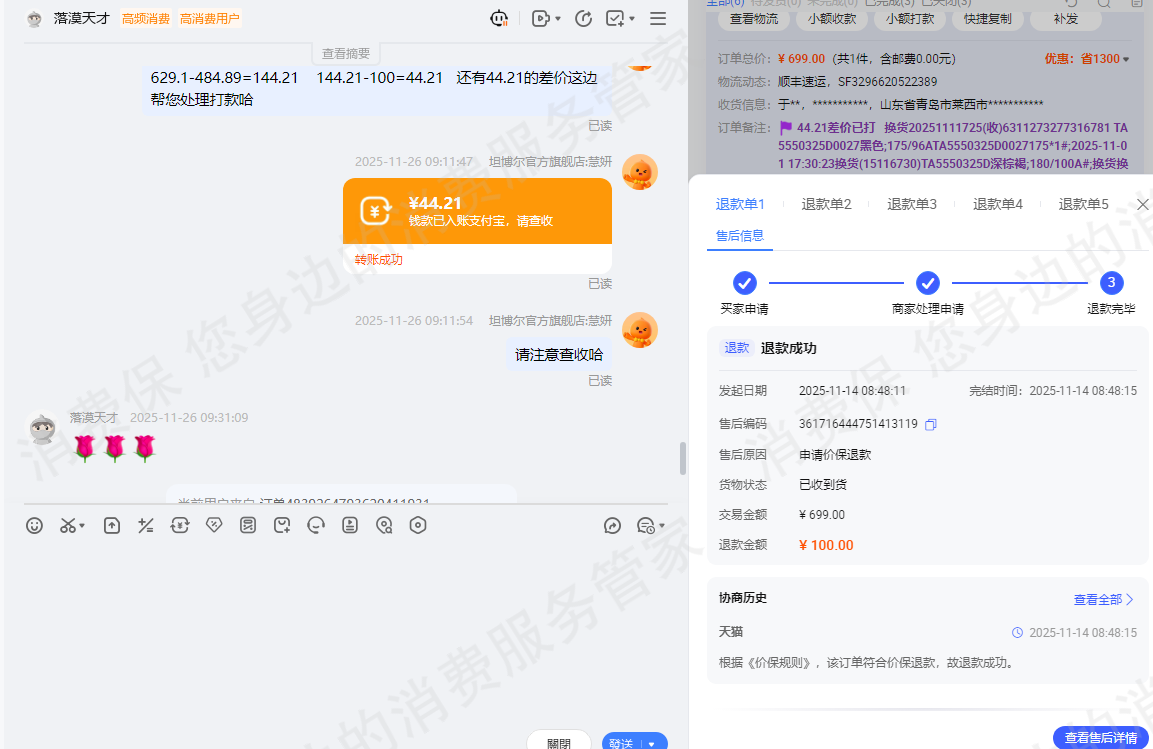Image resolution: width=1153 pixels, height=749 pixels.
Task: Click the upload file icon
Action: pyautogui.click(x=112, y=525)
